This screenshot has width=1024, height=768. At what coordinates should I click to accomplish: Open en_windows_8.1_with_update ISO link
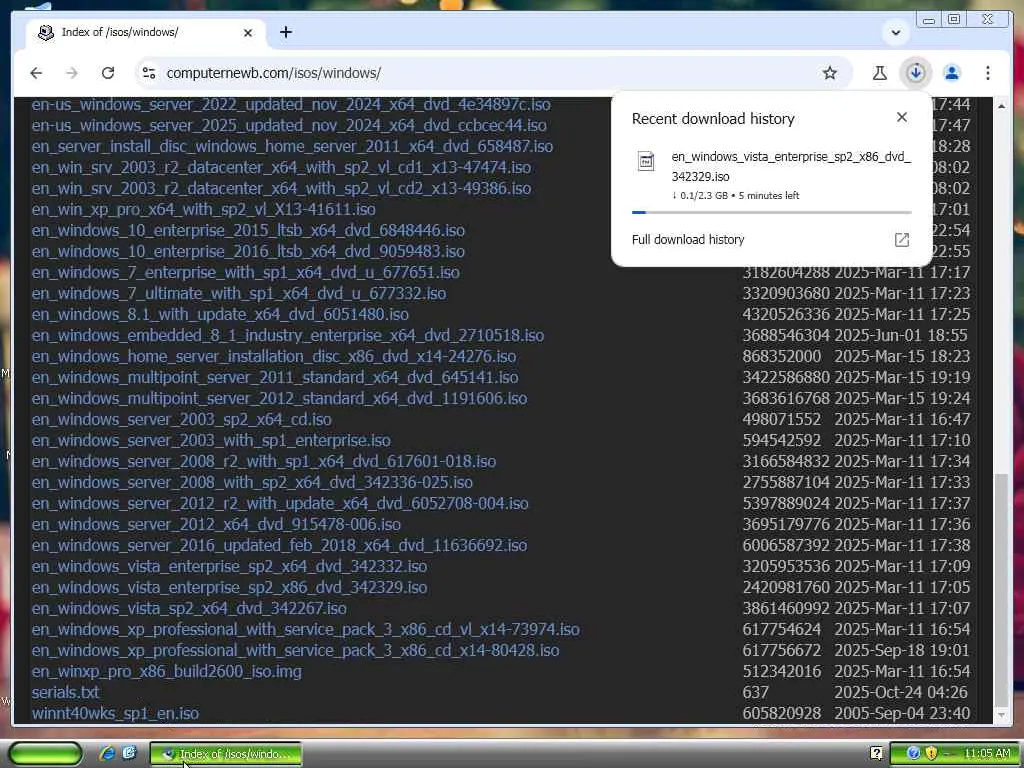point(220,314)
